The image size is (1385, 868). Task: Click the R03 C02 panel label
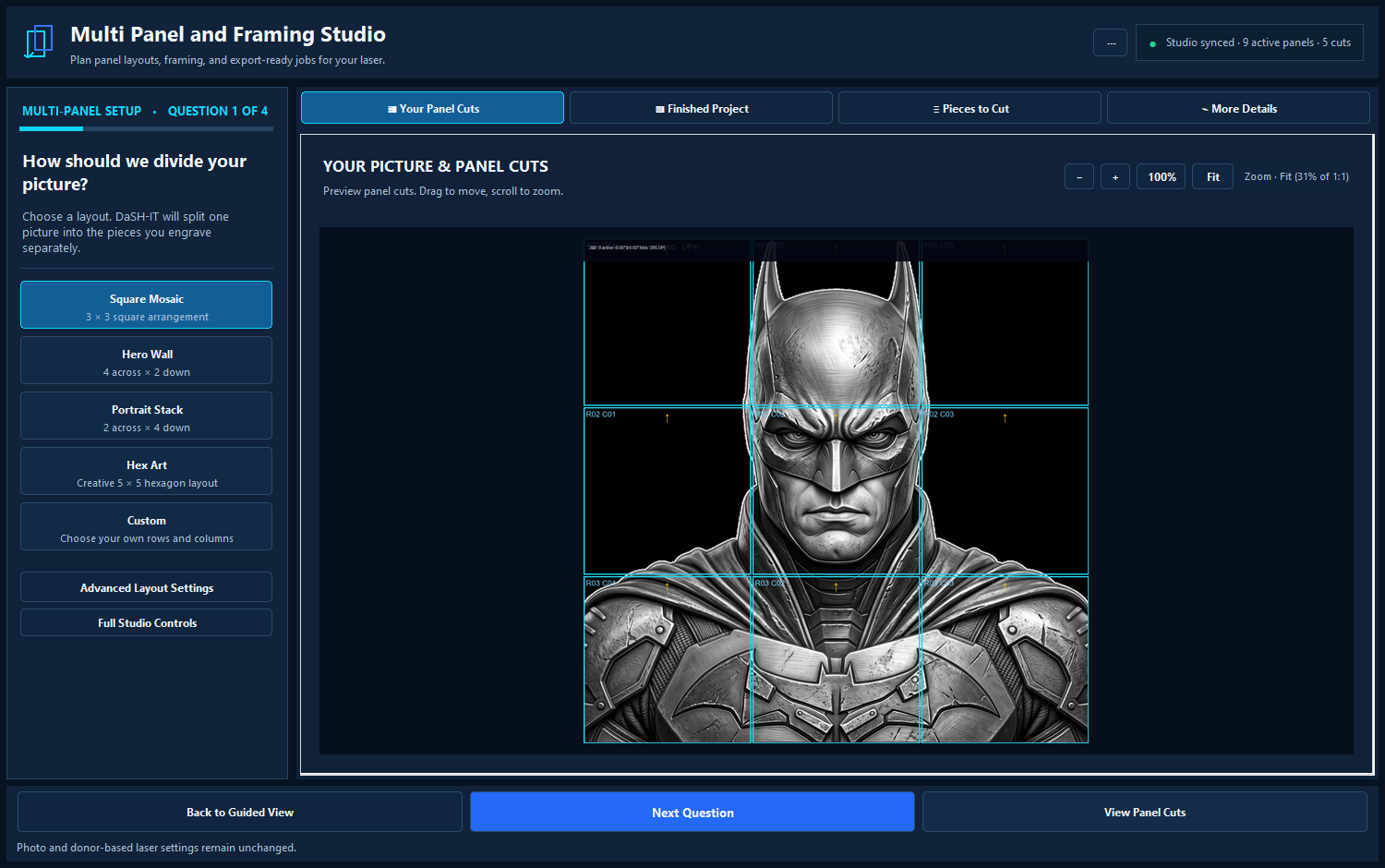click(x=770, y=584)
